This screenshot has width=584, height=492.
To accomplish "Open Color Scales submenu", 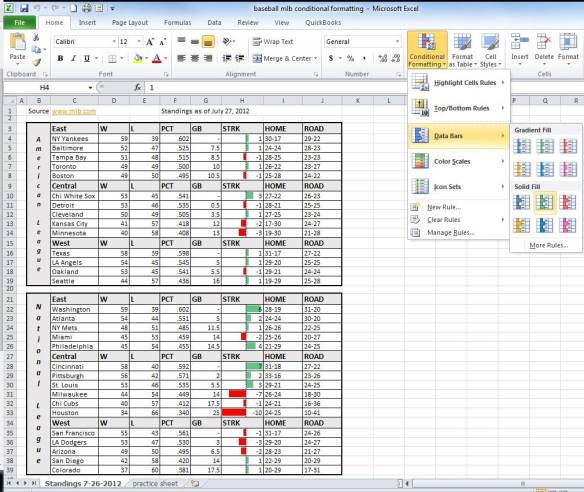I will coord(458,161).
